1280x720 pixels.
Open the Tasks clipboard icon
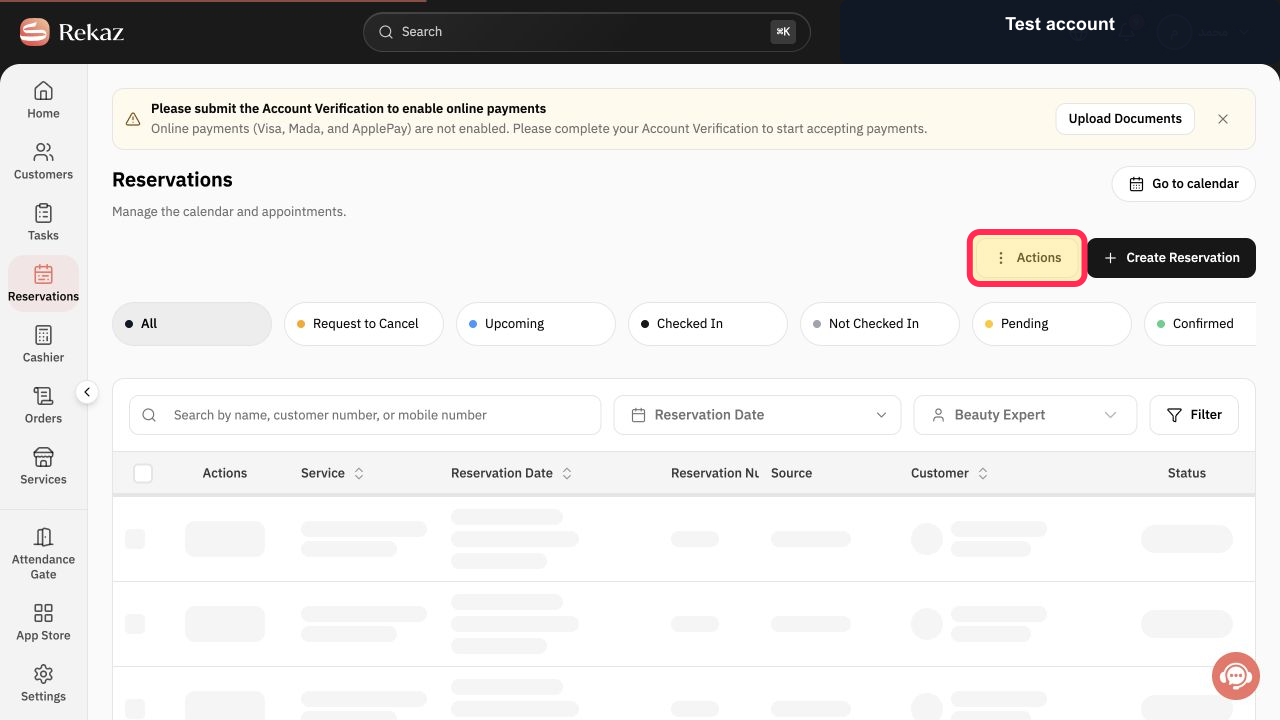coord(43,213)
